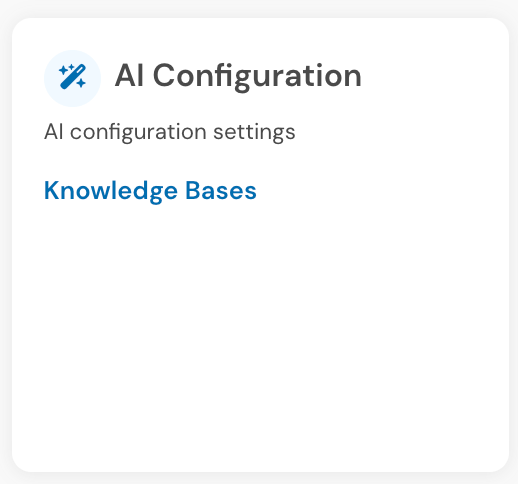Screen dimensions: 518x484
Task: Click the word 'Bases' in the blue link
Action: tap(221, 190)
